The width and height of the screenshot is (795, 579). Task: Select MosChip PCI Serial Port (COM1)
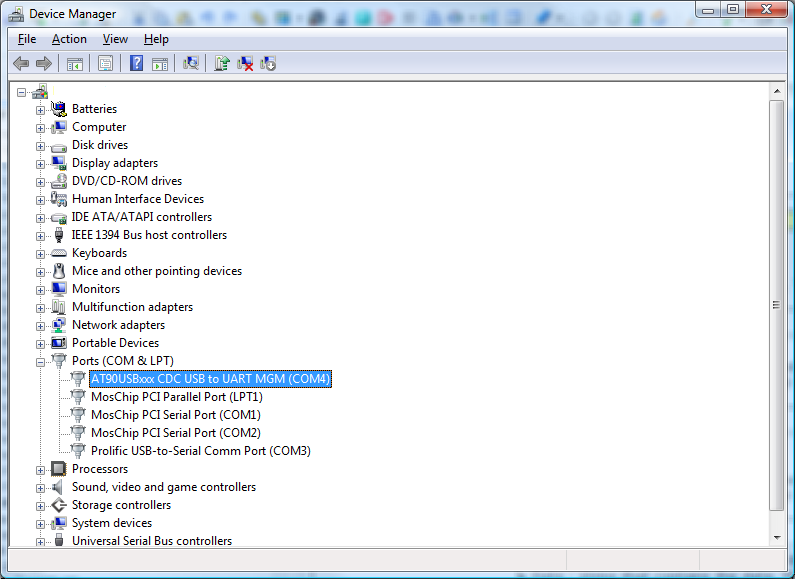175,415
